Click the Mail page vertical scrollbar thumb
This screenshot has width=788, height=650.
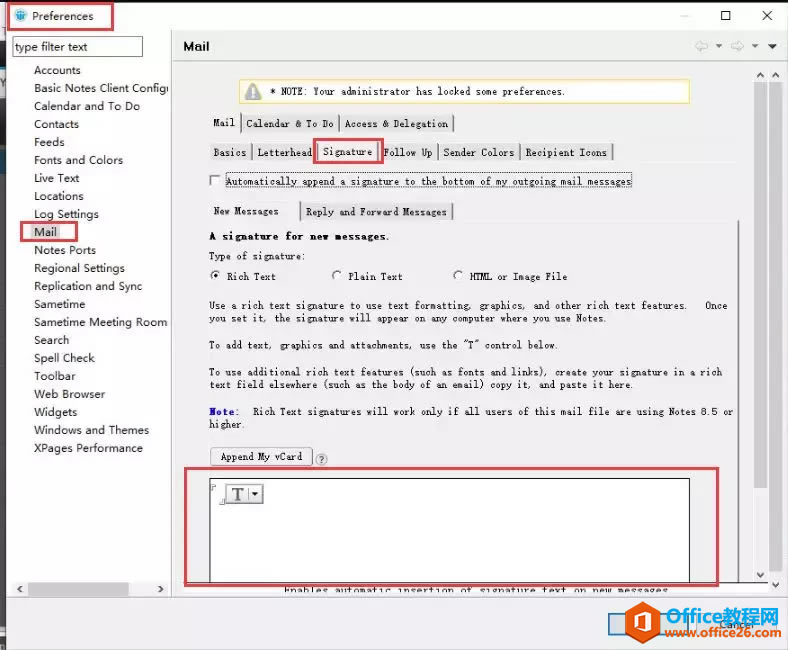pyautogui.click(x=760, y=284)
